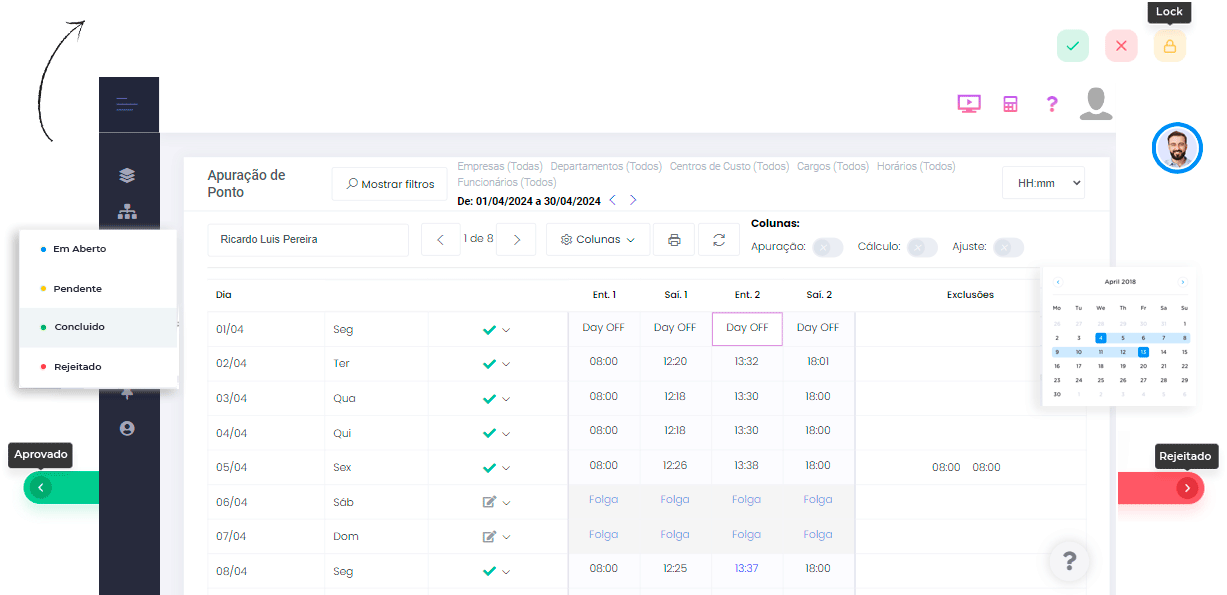Toggle the Ajuste column switch
The width and height of the screenshot is (1227, 595).
(x=1008, y=247)
